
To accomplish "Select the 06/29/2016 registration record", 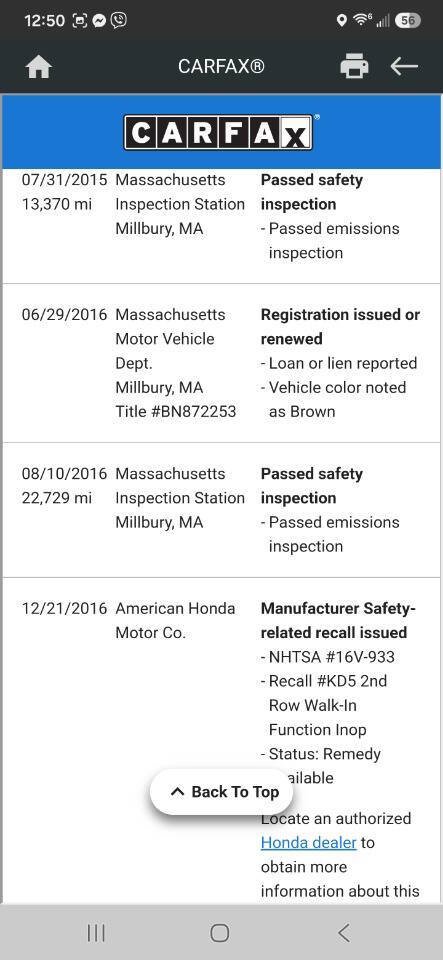I will [x=222, y=363].
